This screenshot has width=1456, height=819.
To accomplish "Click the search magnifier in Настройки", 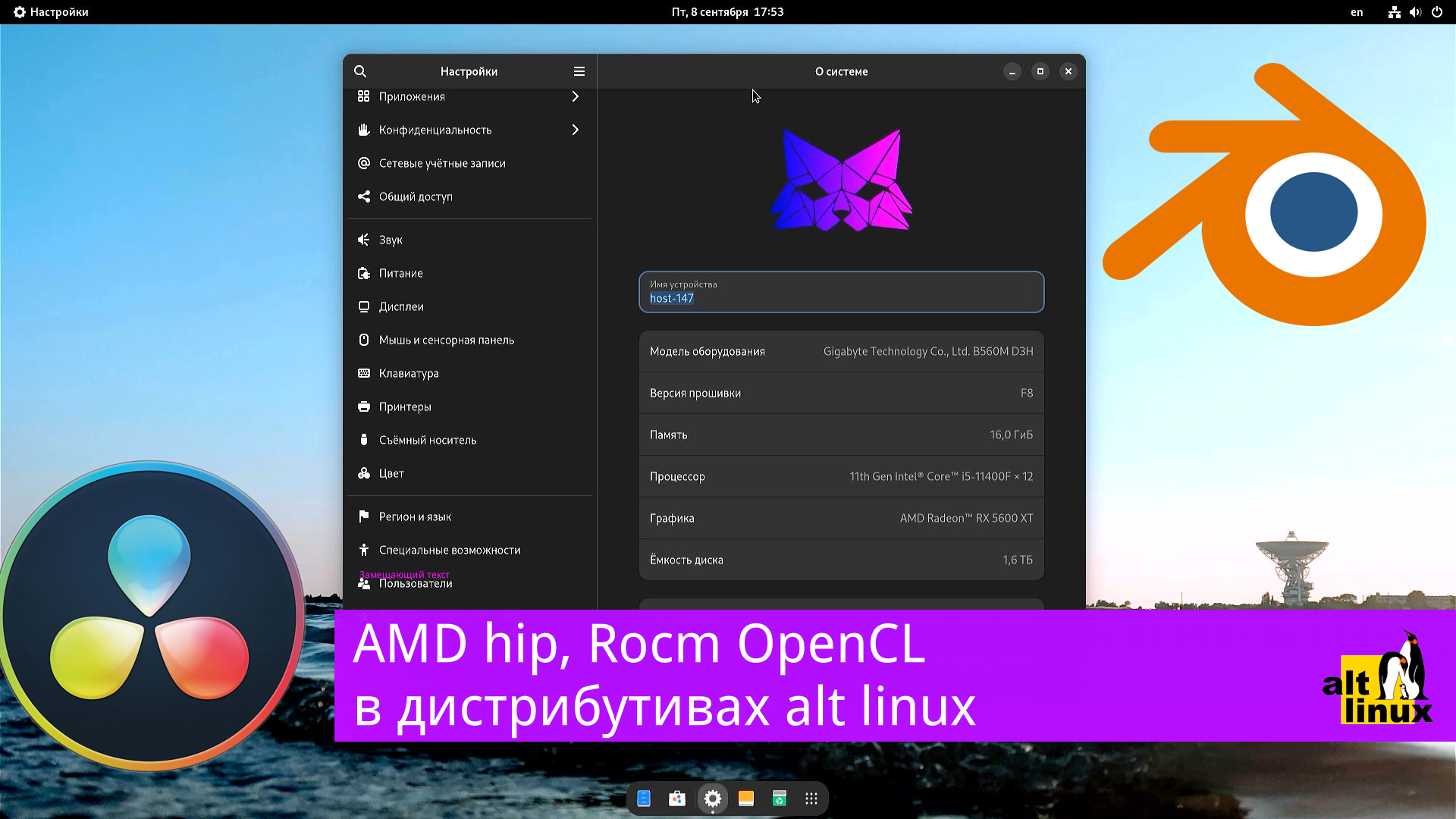I will coord(359,71).
